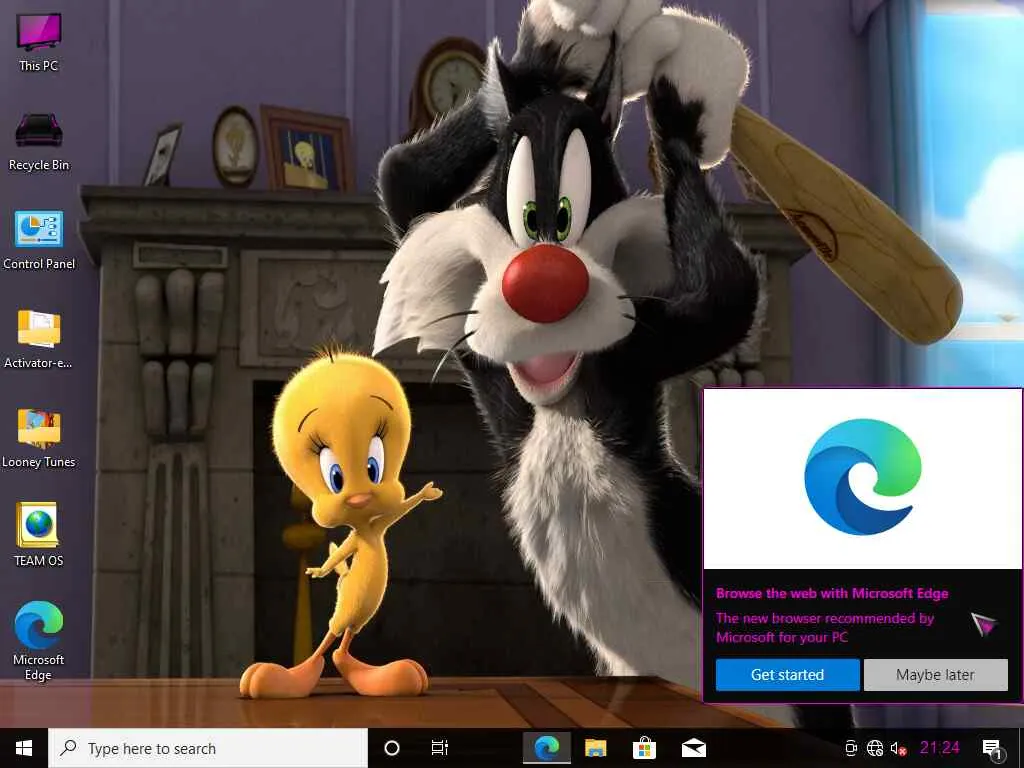This screenshot has width=1024, height=768.
Task: Open the Windows Start menu
Action: (24, 748)
